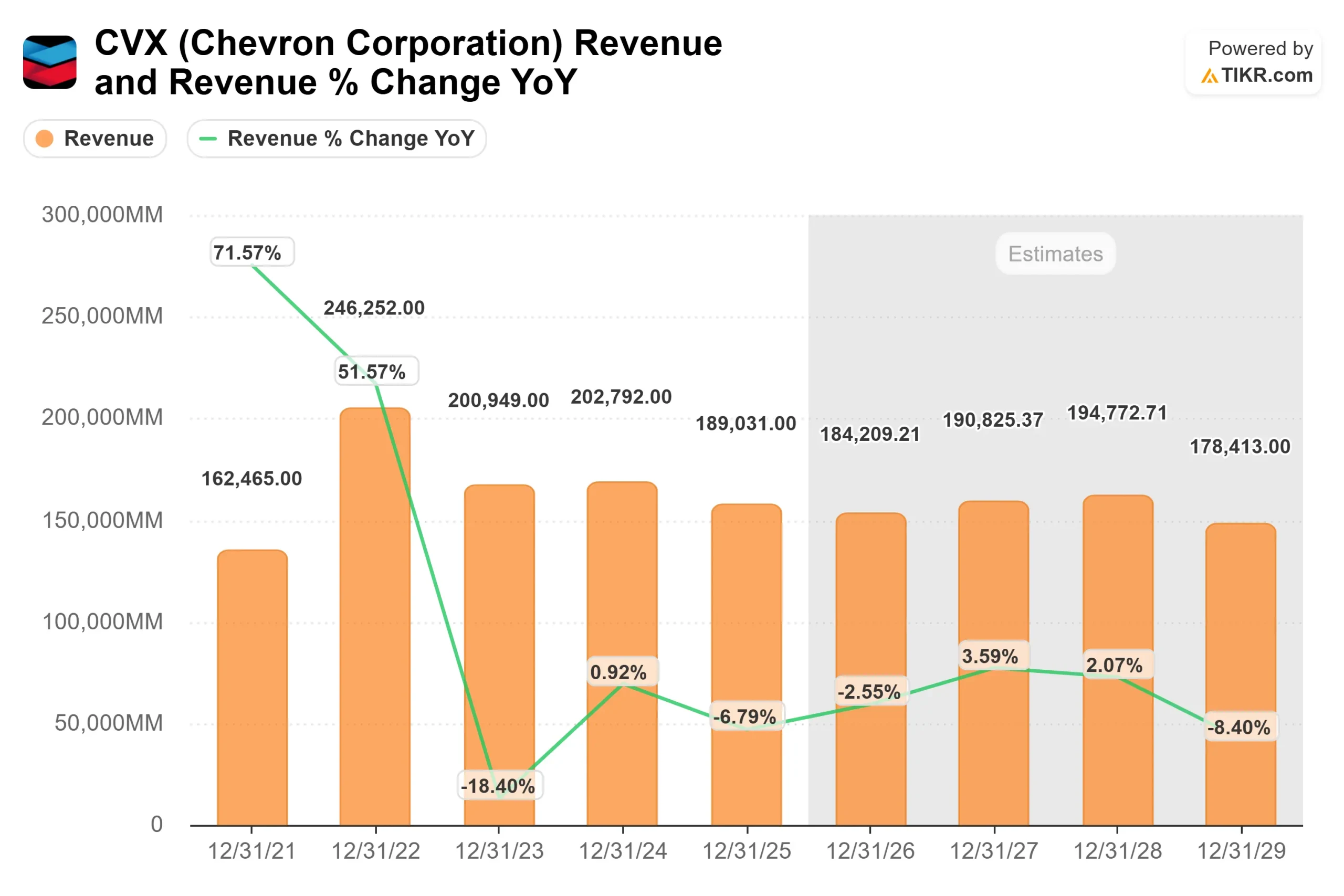
Task: Toggle the Revenue % Change YoY series
Action: (336, 138)
